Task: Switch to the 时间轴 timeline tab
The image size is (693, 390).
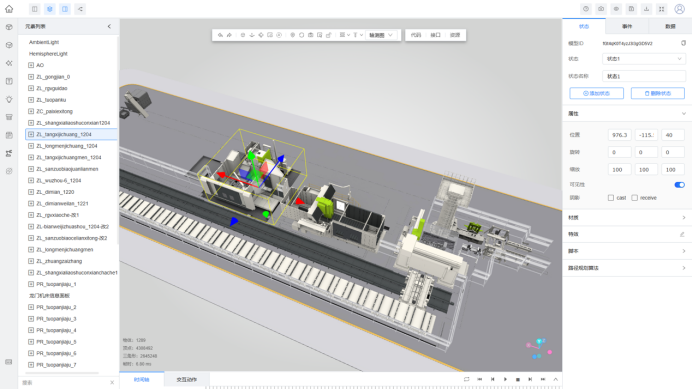Action: point(141,380)
